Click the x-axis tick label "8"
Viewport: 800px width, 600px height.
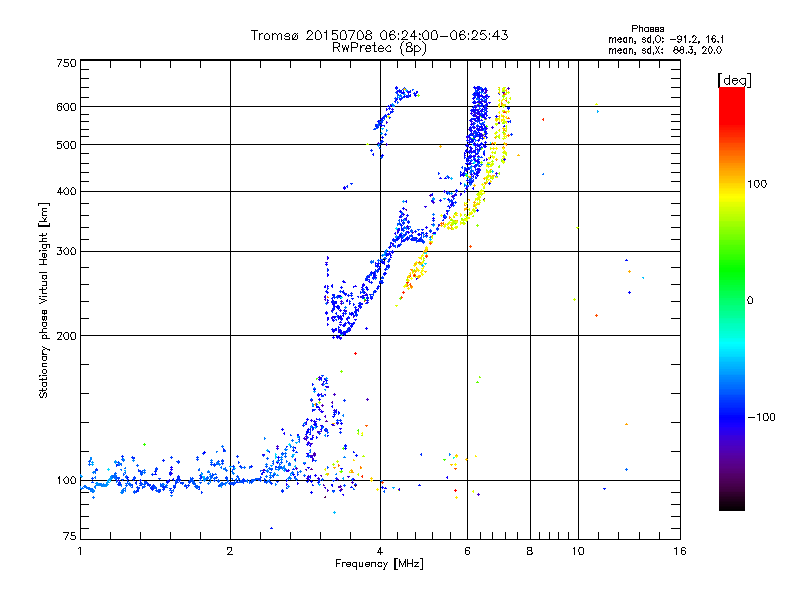click(530, 551)
